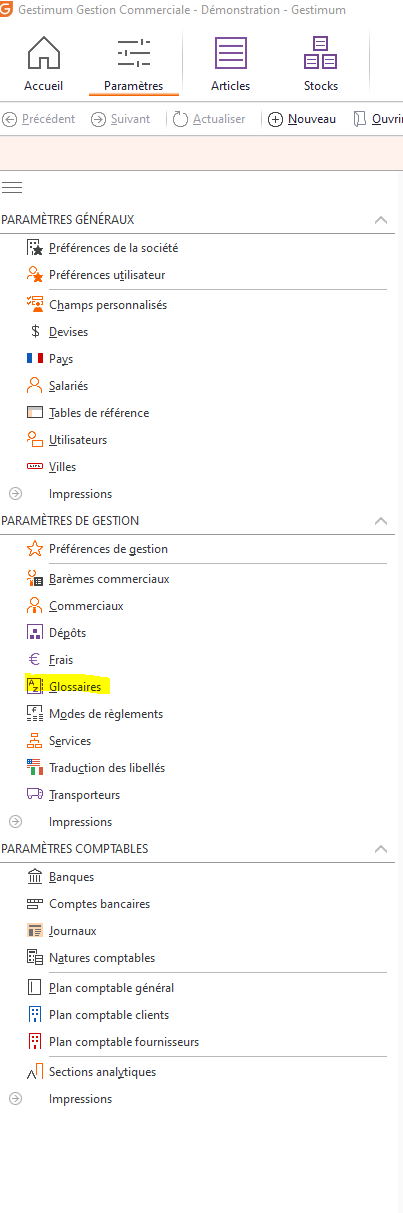Expand Impressions under Paramètres Généraux
Viewport: 403px width, 1213px height.
tap(15, 493)
